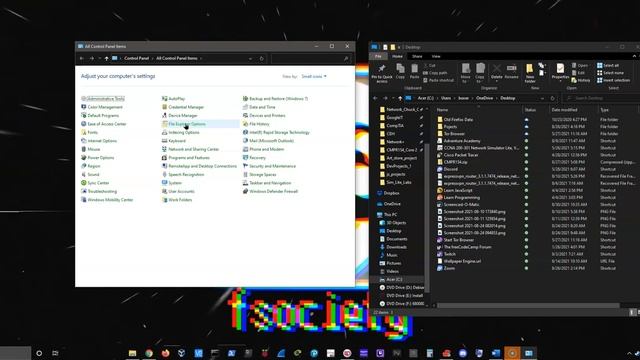Click Select all in ribbon
Viewport: 640px width, 360px height.
(x=608, y=65)
